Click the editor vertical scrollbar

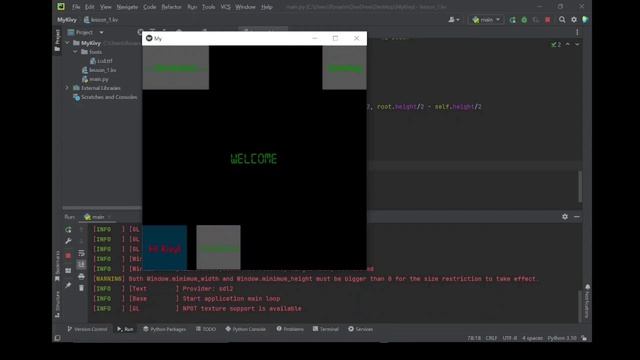point(580,186)
